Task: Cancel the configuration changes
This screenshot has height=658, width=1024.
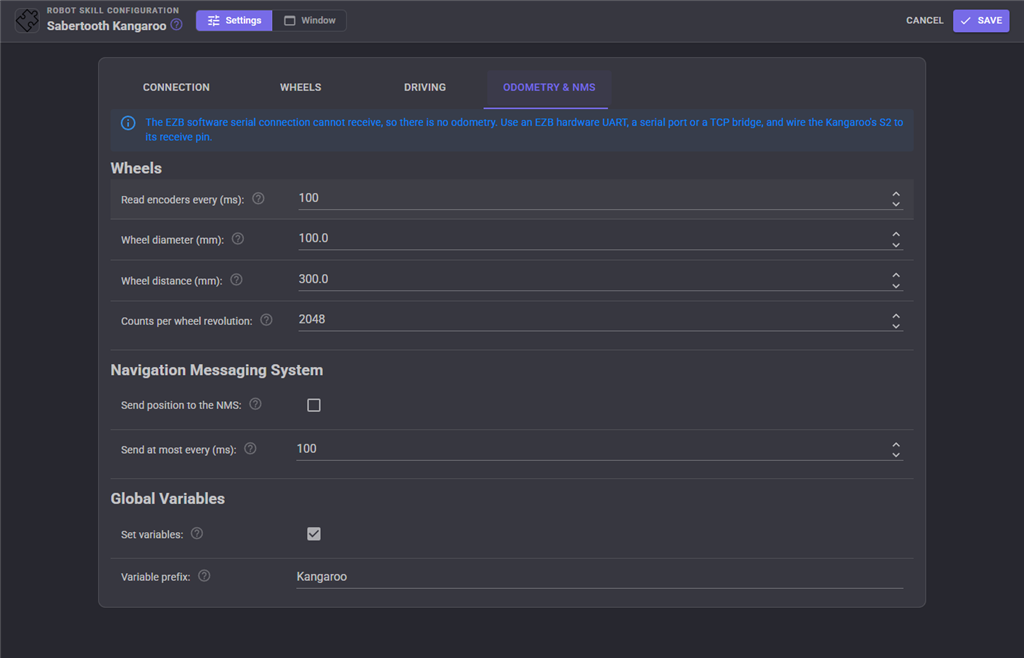Action: (x=924, y=21)
